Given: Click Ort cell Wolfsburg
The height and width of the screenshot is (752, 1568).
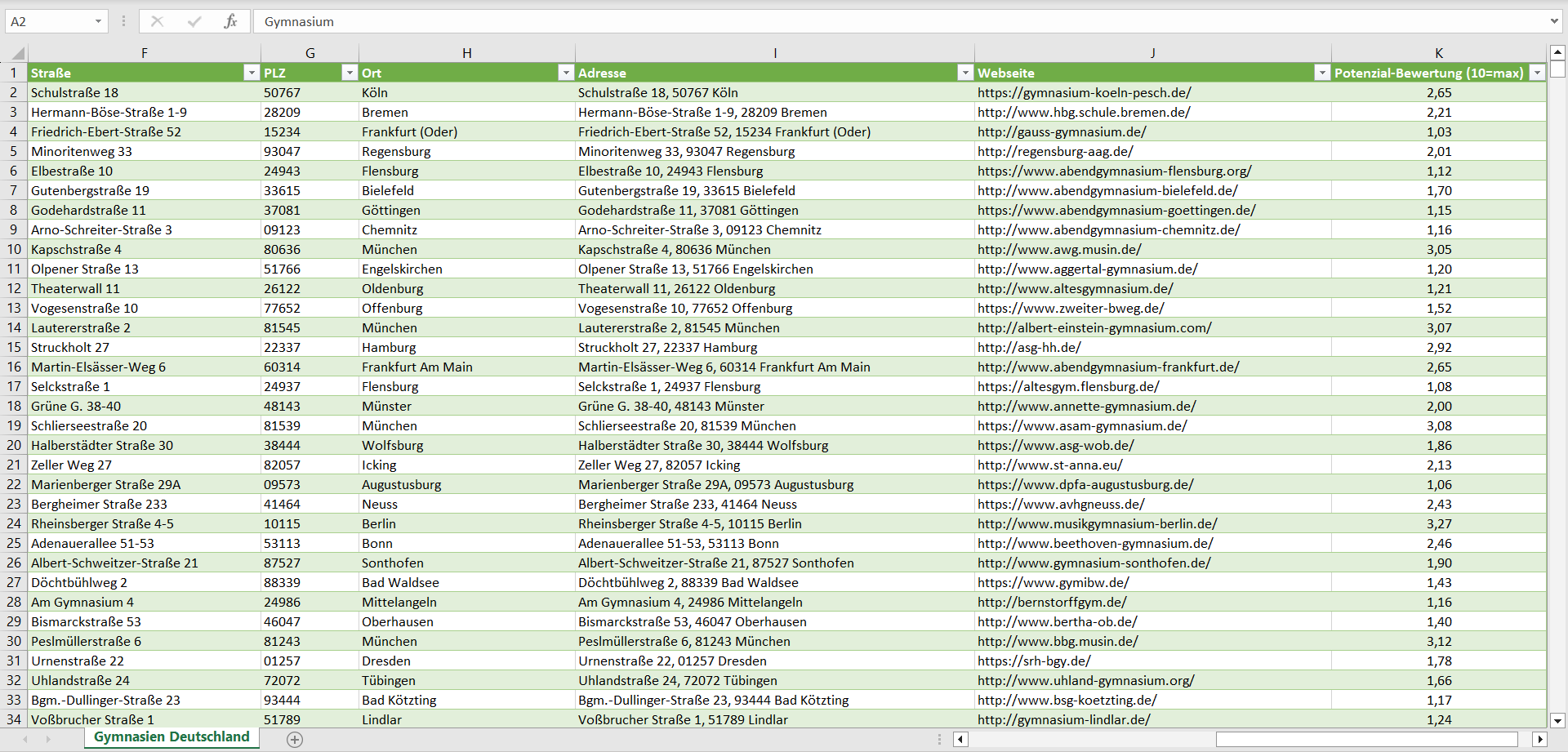Looking at the screenshot, I should pos(466,445).
